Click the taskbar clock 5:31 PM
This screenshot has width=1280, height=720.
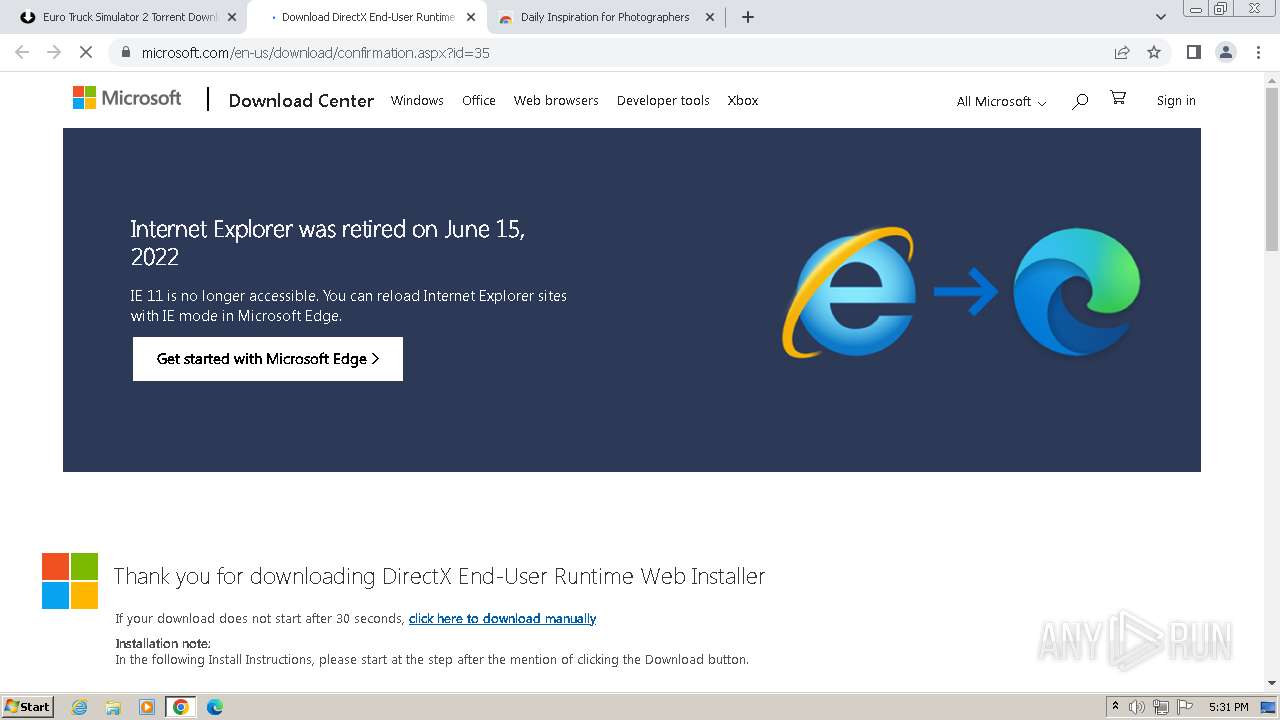(1228, 707)
